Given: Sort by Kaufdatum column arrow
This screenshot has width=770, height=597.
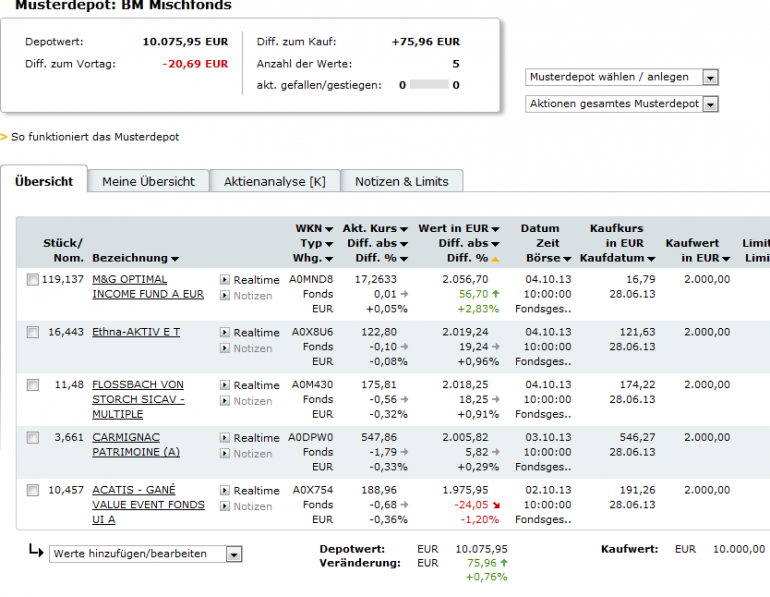Looking at the screenshot, I should coord(651,259).
